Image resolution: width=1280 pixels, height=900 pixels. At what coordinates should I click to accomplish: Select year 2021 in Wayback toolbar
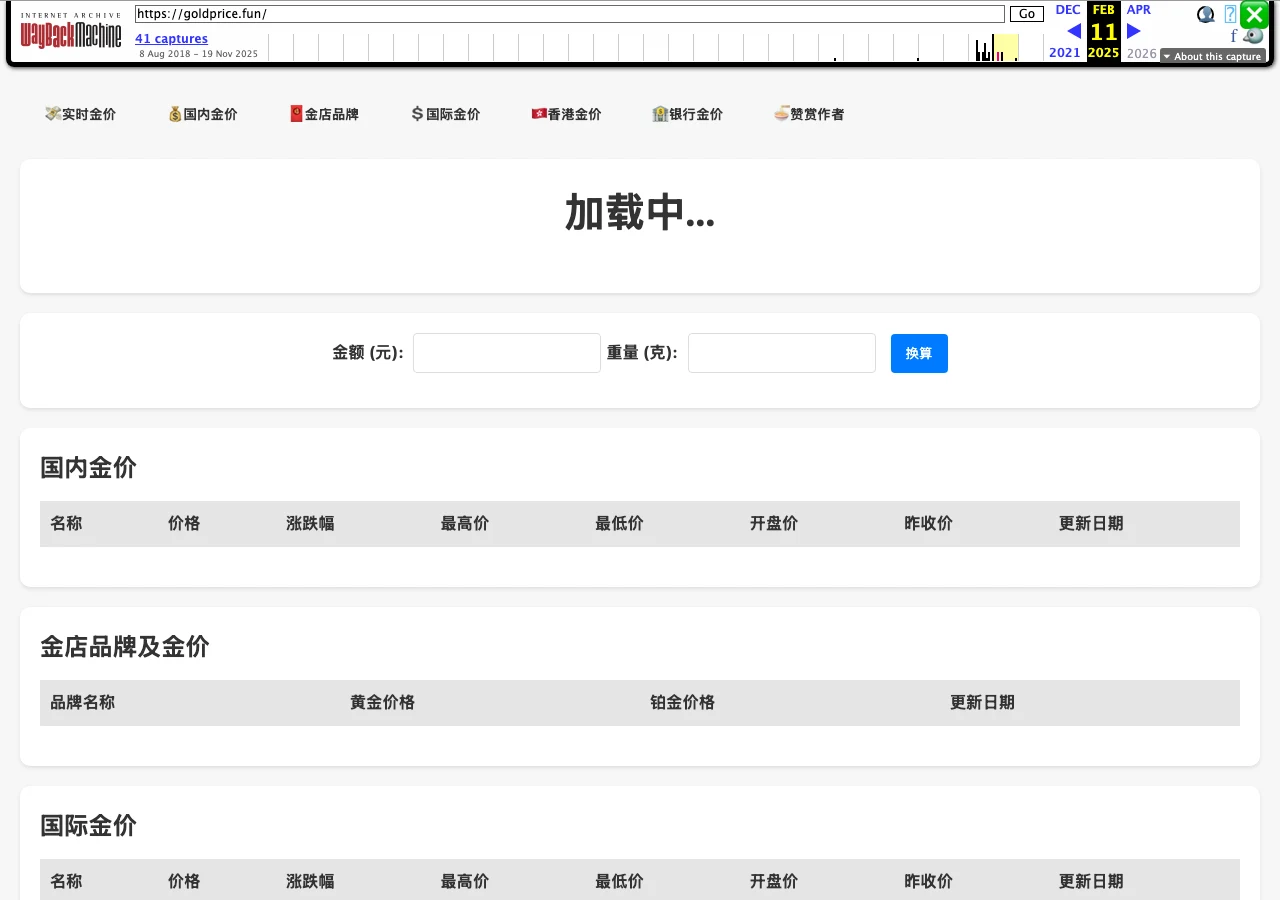click(1065, 53)
